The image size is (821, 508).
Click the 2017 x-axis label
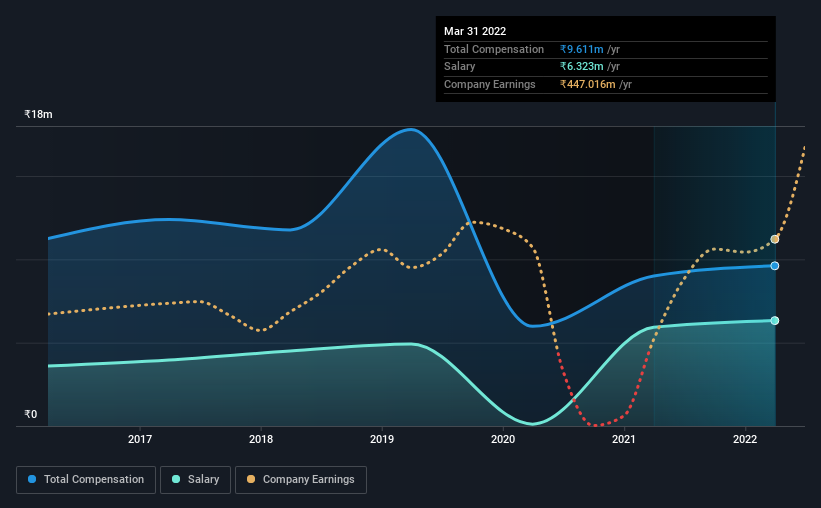(x=140, y=439)
